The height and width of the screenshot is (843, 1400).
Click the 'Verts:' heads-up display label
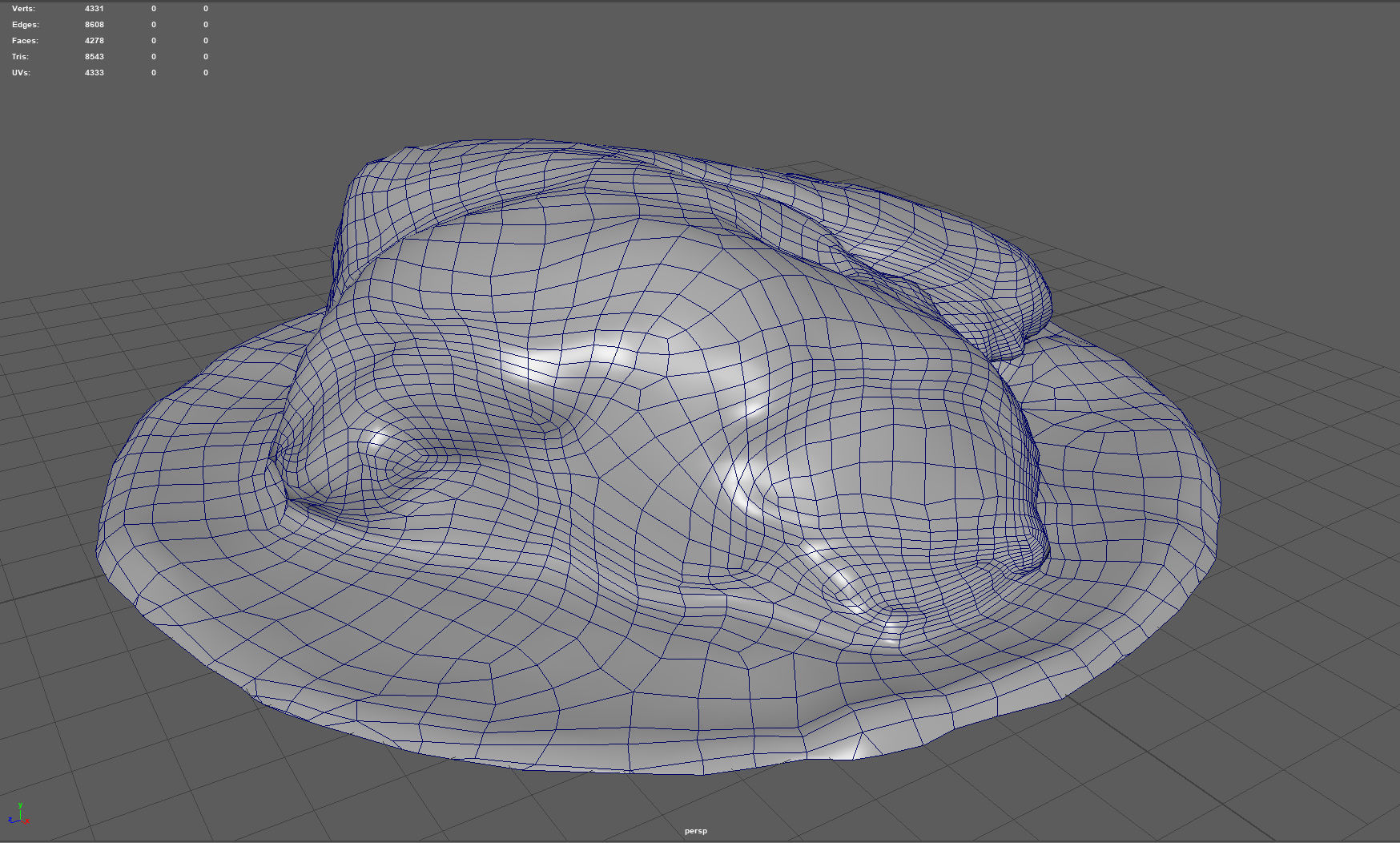pyautogui.click(x=23, y=9)
